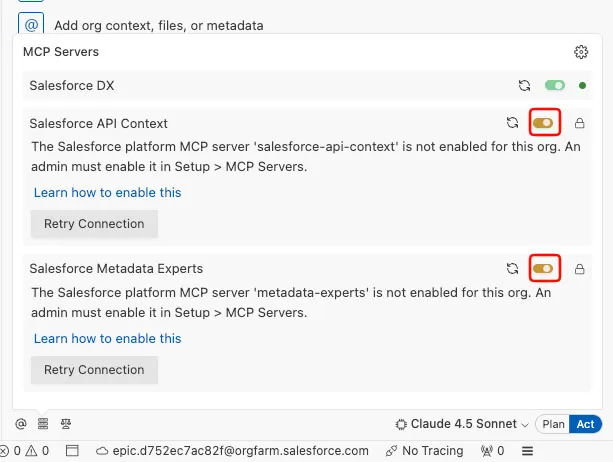Select Salesforce DX server row label

tap(72, 85)
